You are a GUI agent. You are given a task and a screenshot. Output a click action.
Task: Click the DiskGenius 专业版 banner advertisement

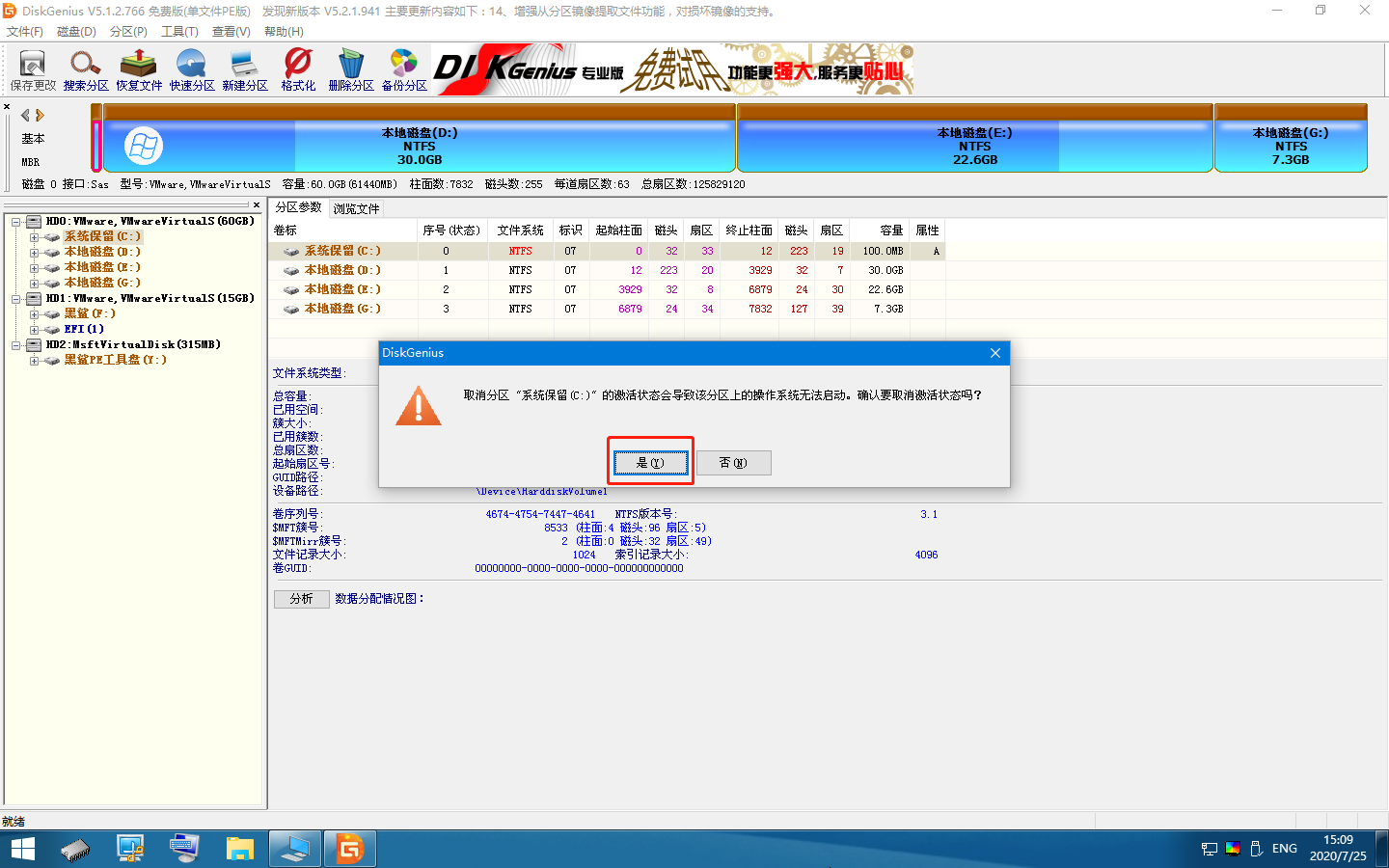coord(673,69)
